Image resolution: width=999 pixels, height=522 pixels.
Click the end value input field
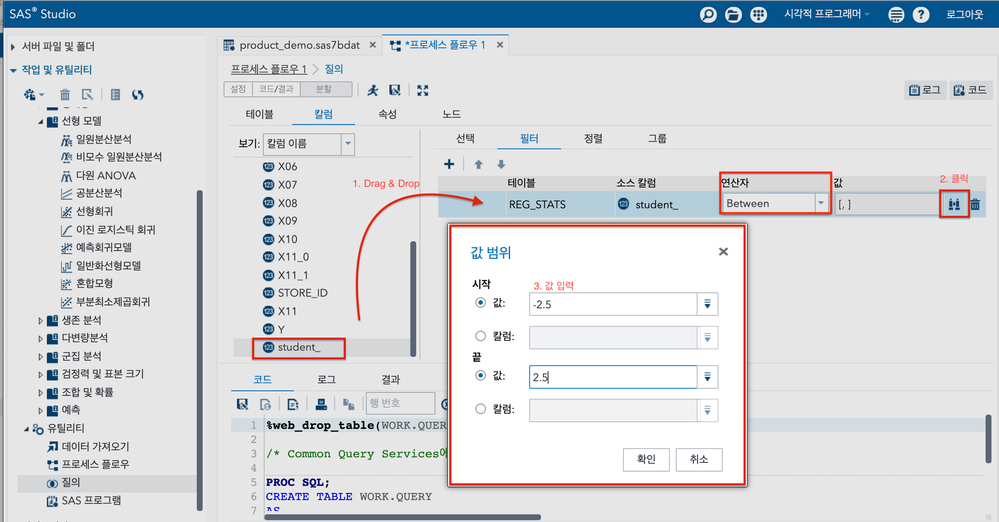pos(613,377)
